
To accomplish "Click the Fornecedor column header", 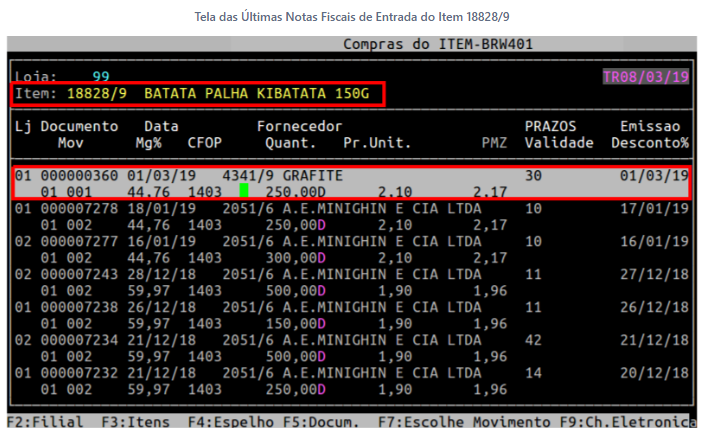I will tap(299, 127).
